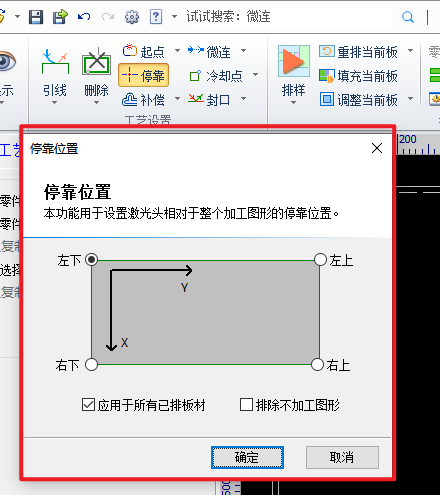Click the Undo arrow icon
The height and width of the screenshot is (495, 440).
coord(84,16)
